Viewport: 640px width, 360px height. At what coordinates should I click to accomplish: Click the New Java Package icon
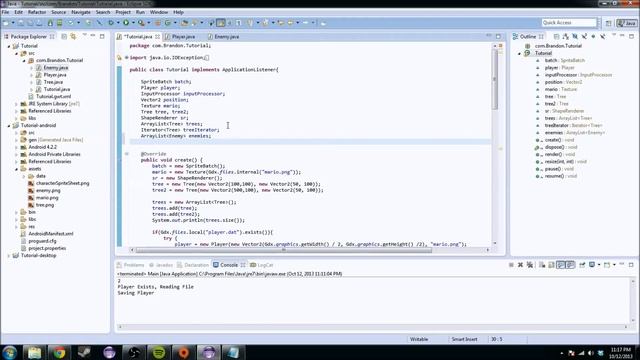158,23
